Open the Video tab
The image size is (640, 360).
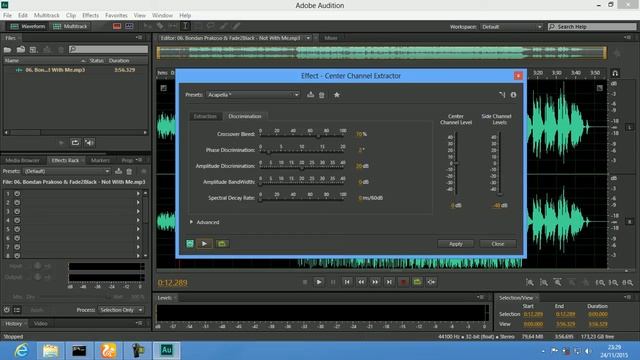click(x=40, y=324)
